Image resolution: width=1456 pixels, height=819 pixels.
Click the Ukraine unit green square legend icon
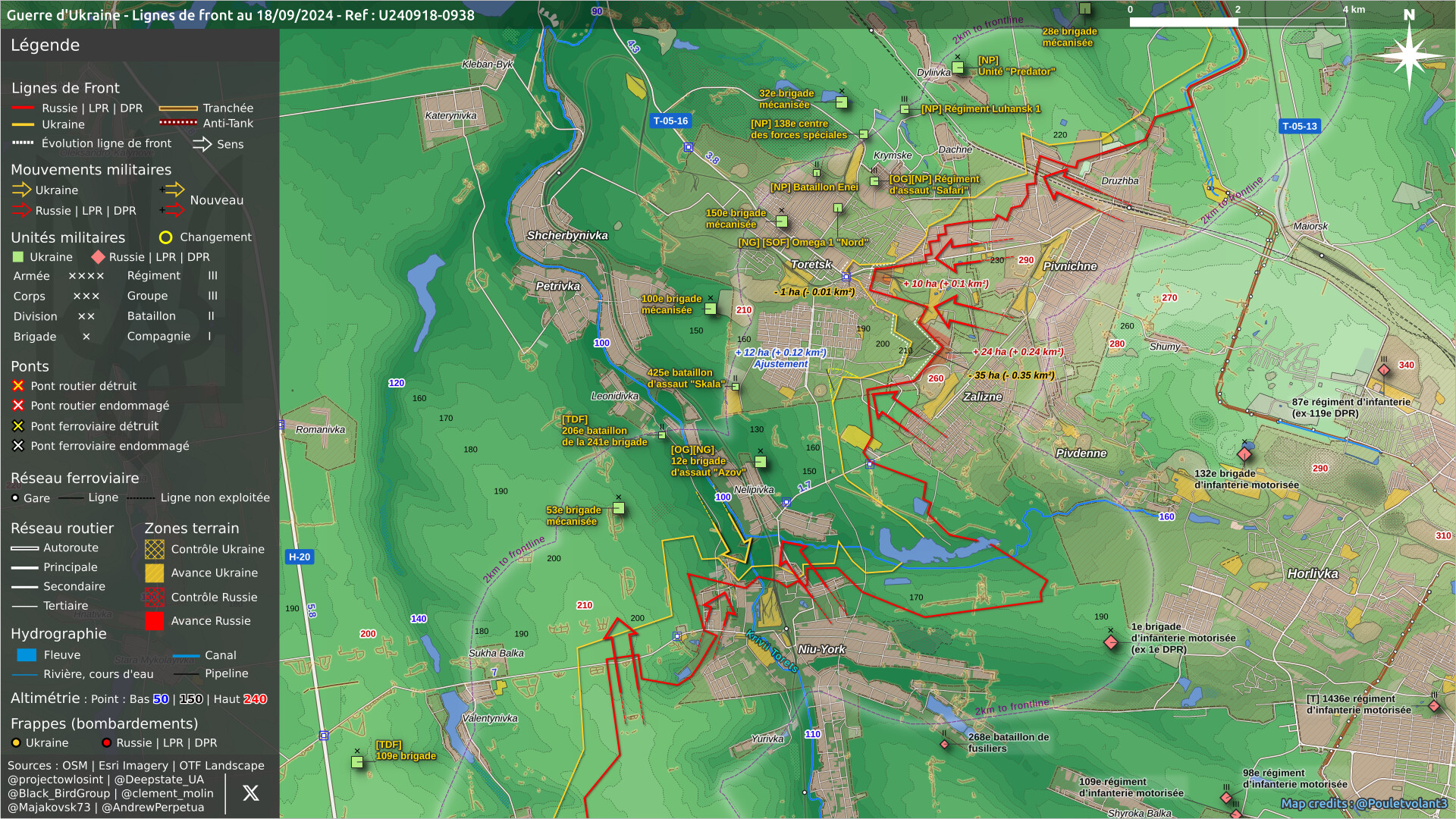[x=18, y=257]
